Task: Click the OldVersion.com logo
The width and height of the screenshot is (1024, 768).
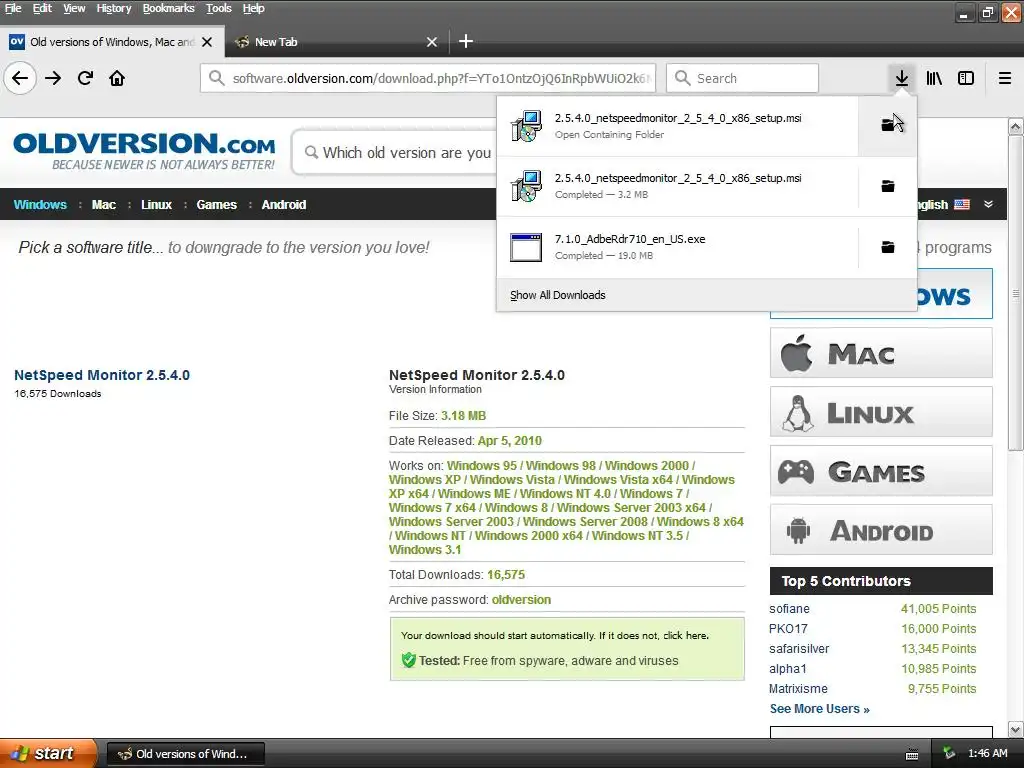Action: pos(144,151)
